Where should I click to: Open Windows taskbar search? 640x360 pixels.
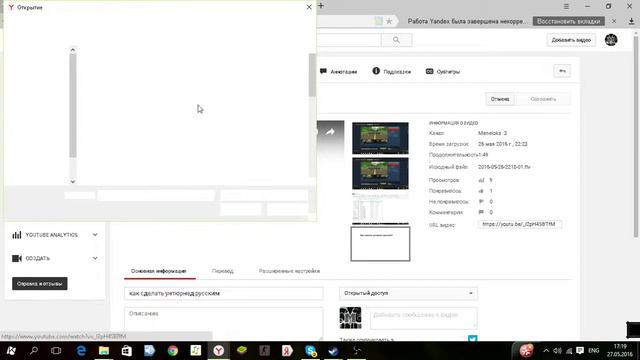[x=34, y=351]
